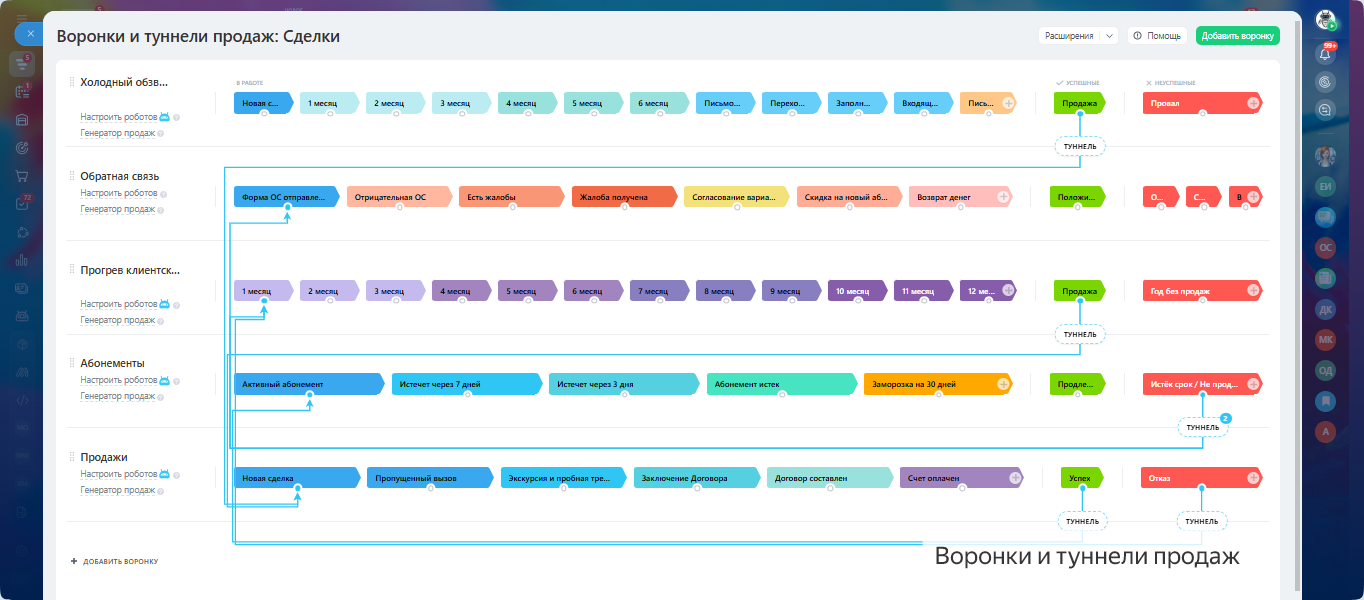This screenshot has height=600, width=1364.
Task: Click the green Добавить воронку button
Action: pyautogui.click(x=1237, y=35)
